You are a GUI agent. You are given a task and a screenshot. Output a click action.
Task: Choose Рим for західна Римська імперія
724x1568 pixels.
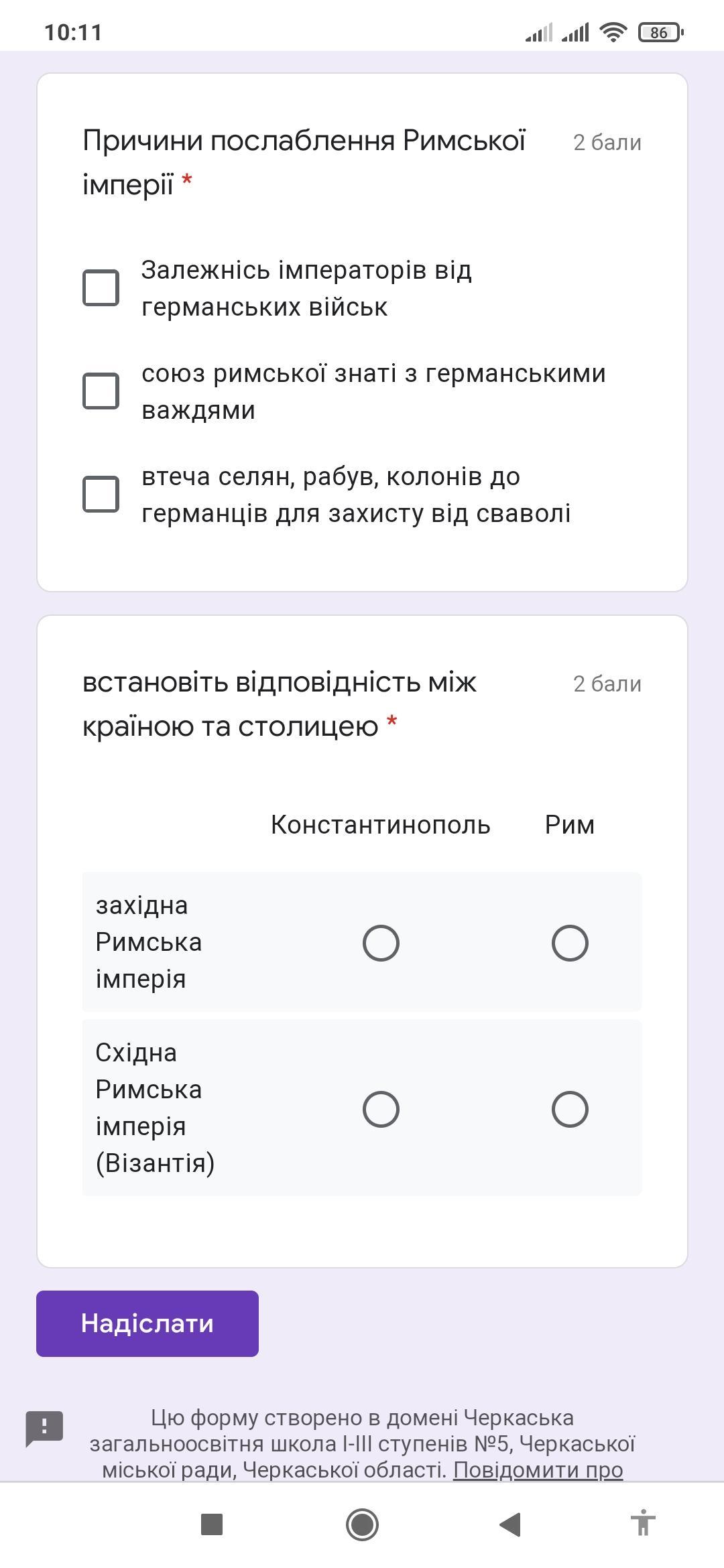[x=570, y=943]
